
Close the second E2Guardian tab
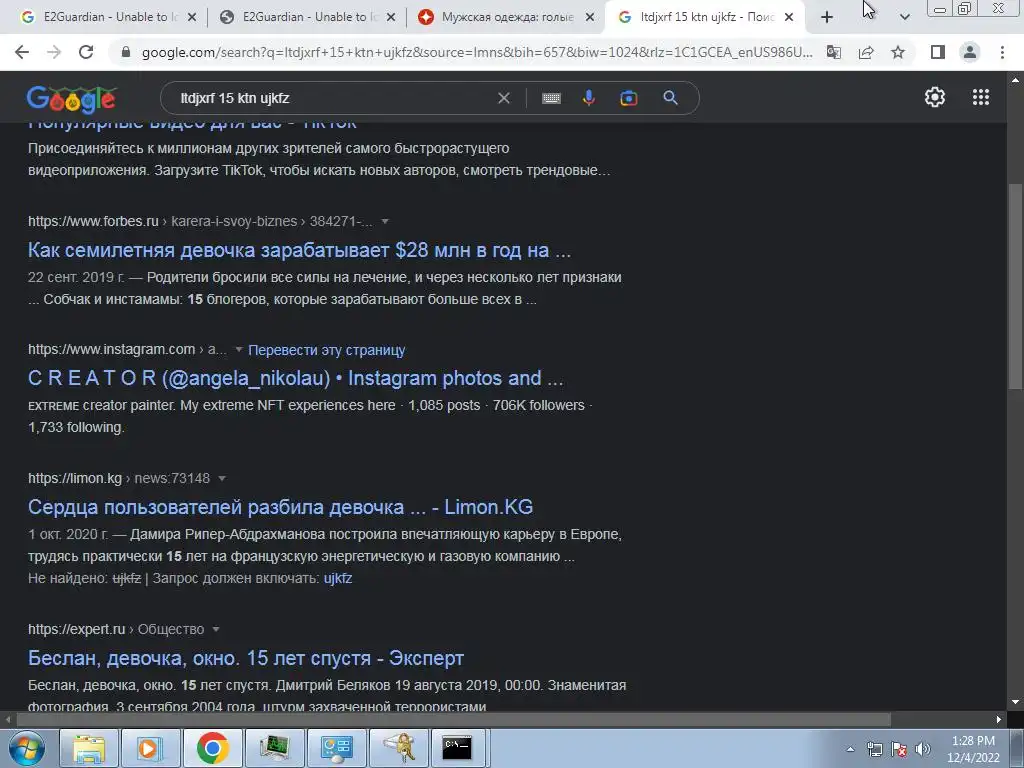pos(391,17)
